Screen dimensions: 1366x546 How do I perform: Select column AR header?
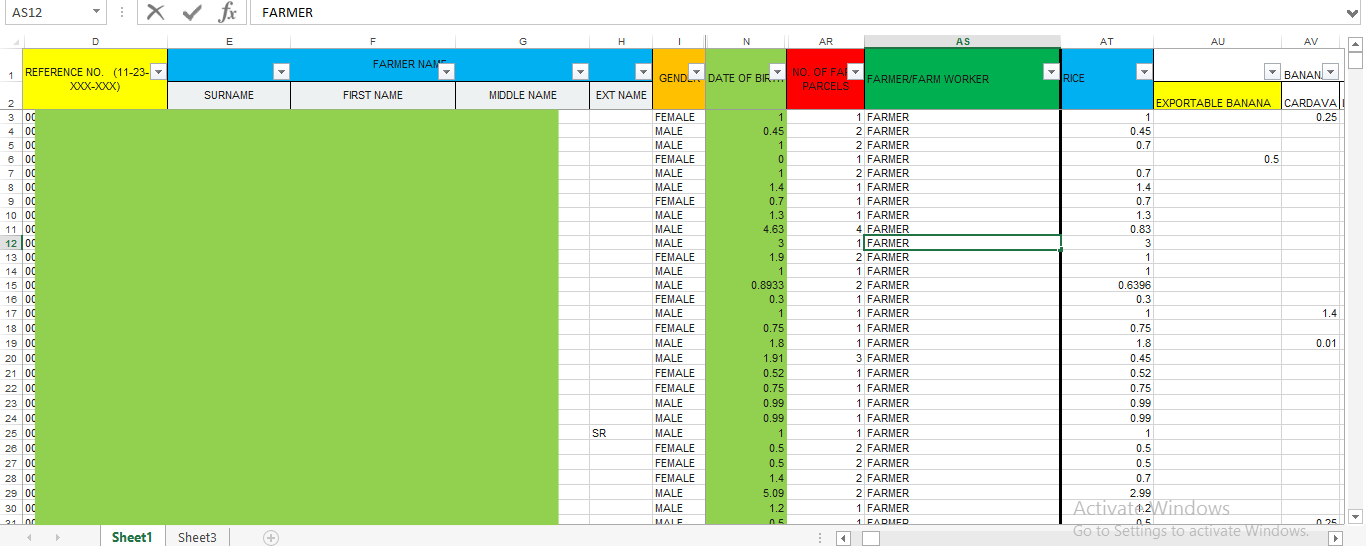pyautogui.click(x=826, y=42)
